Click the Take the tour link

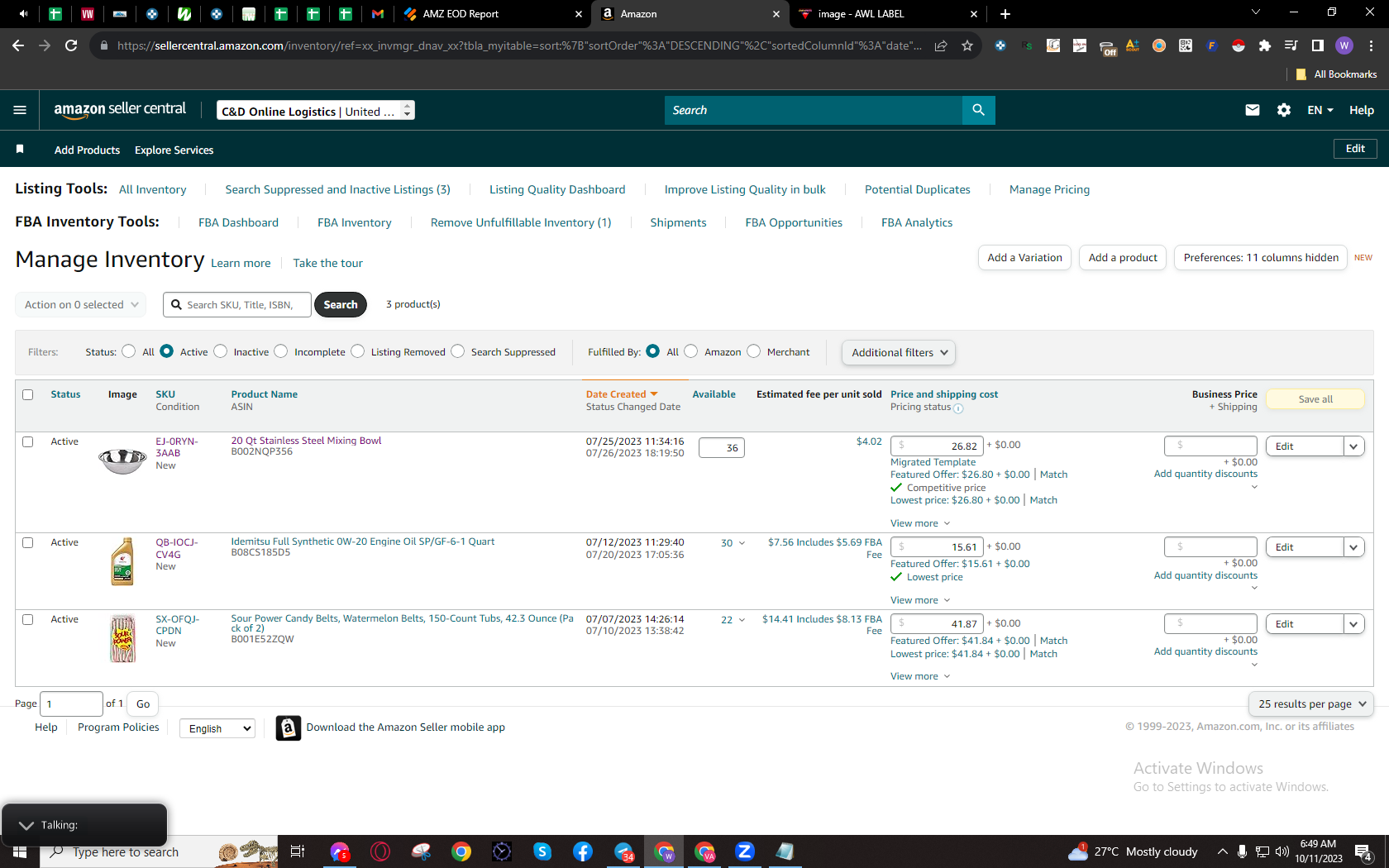click(327, 263)
